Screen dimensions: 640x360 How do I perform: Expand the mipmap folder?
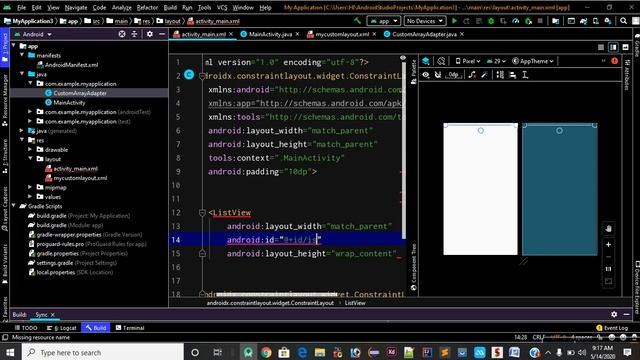pos(30,187)
